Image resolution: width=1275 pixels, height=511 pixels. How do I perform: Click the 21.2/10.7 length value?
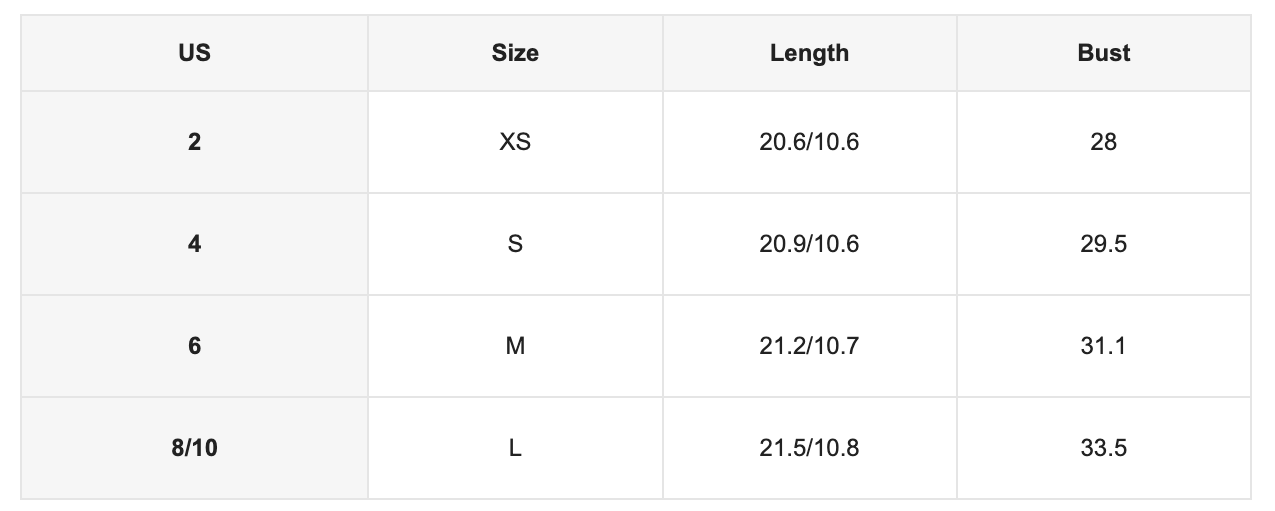(x=809, y=346)
